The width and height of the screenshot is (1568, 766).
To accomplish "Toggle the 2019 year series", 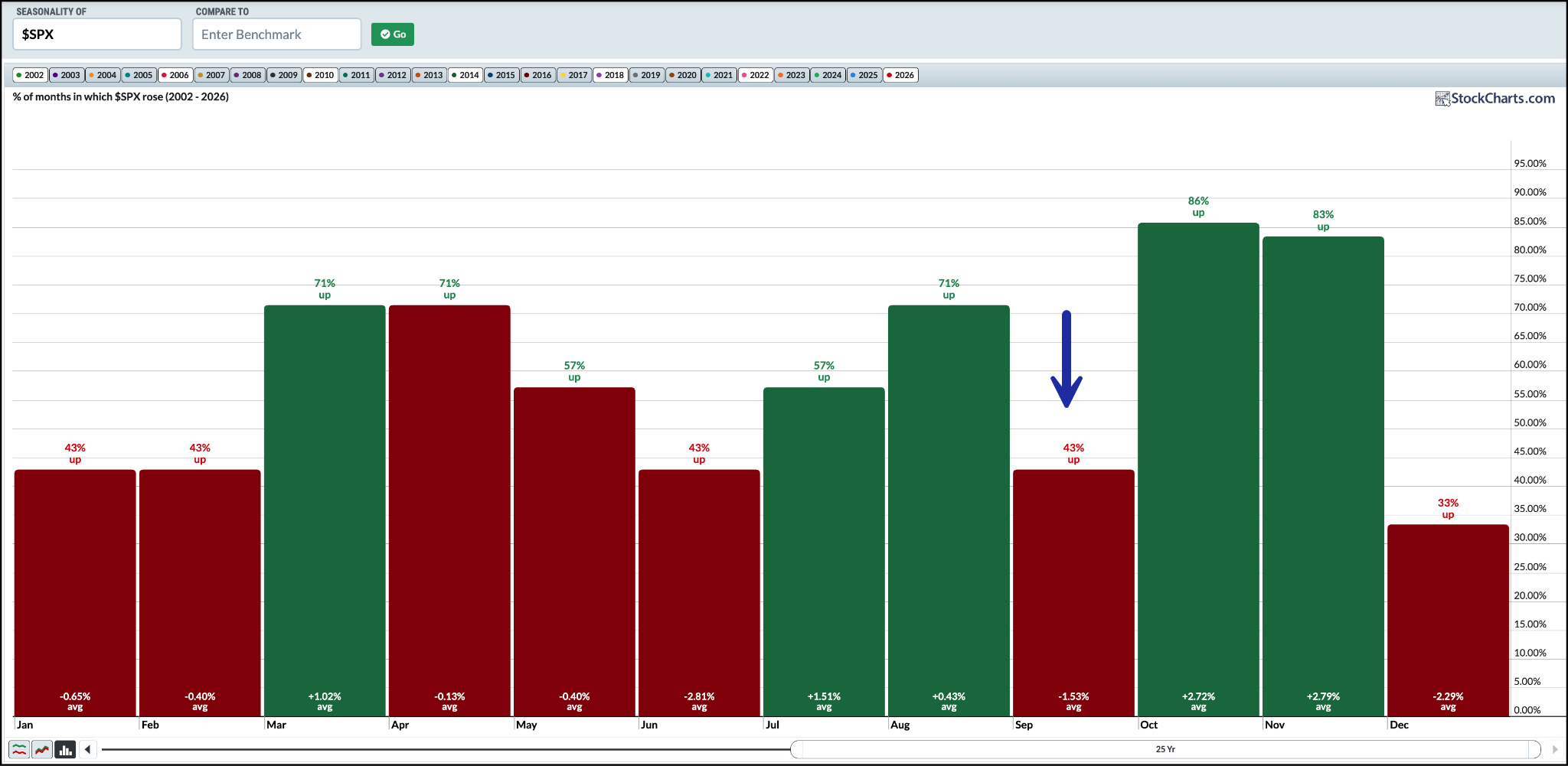I will pyautogui.click(x=647, y=75).
